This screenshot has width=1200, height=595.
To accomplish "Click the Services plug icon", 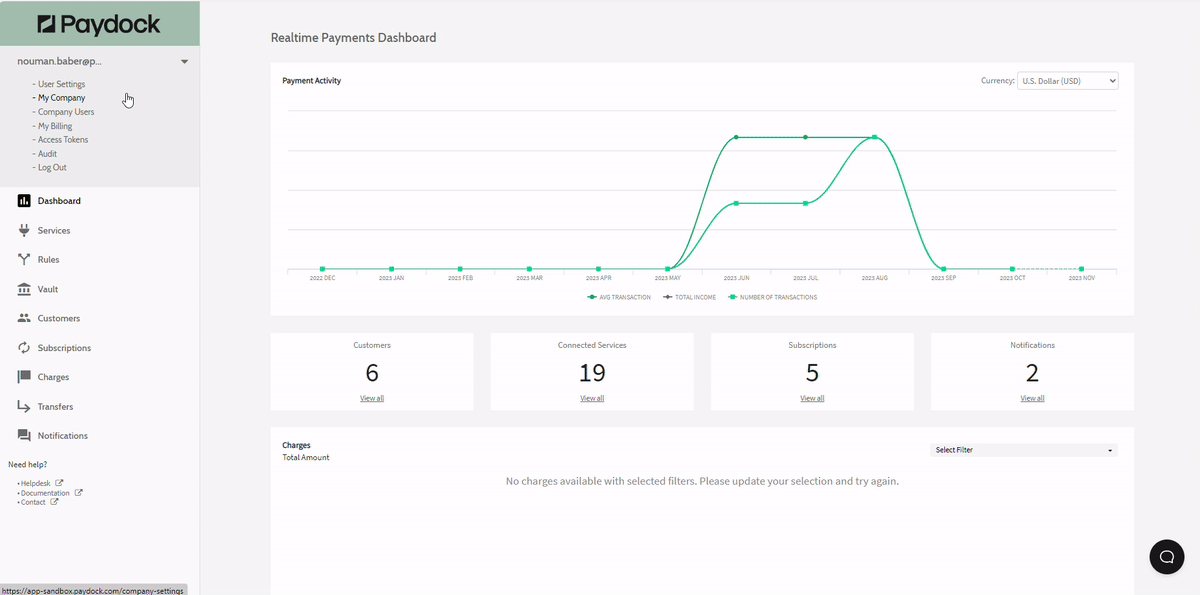I will [x=24, y=230].
